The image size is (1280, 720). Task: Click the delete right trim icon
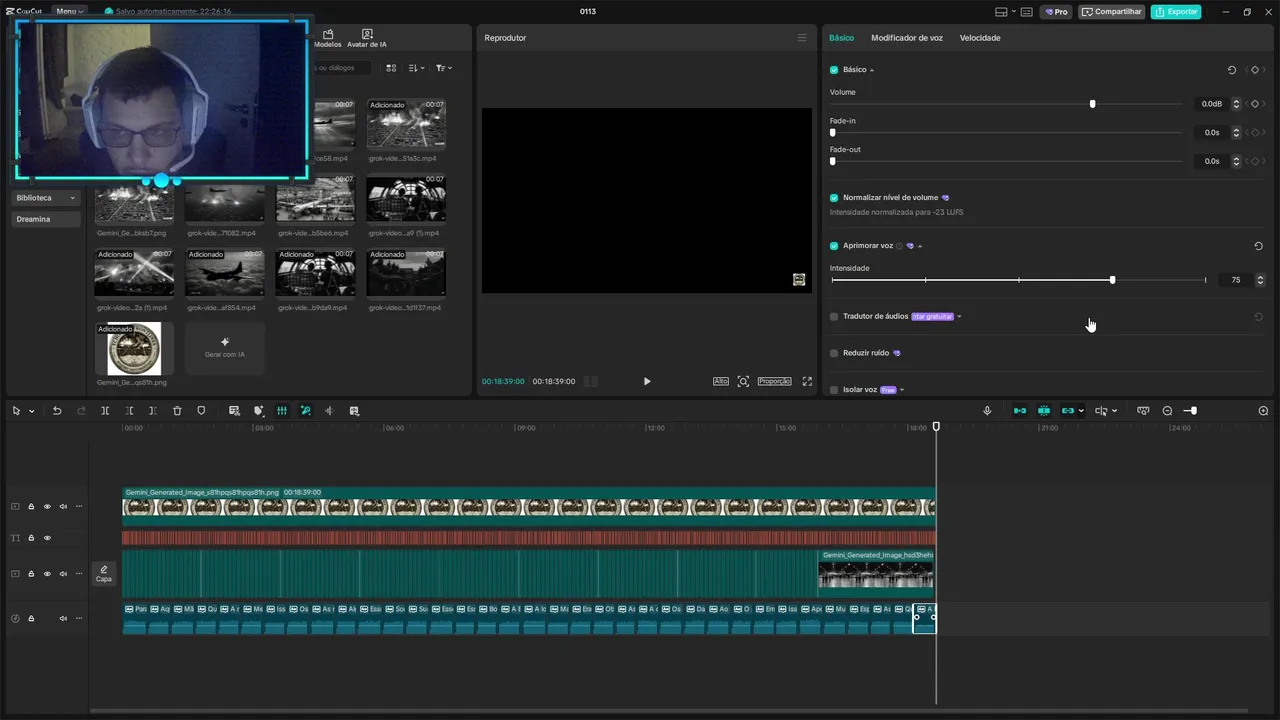(x=152, y=411)
